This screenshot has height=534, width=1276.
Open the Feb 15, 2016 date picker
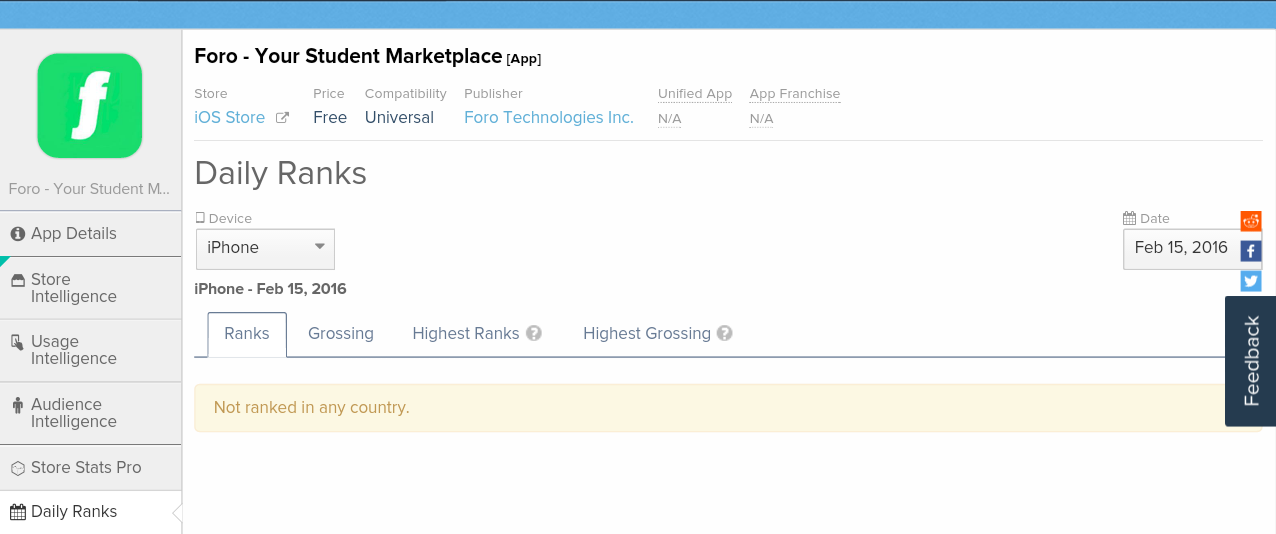(1180, 248)
